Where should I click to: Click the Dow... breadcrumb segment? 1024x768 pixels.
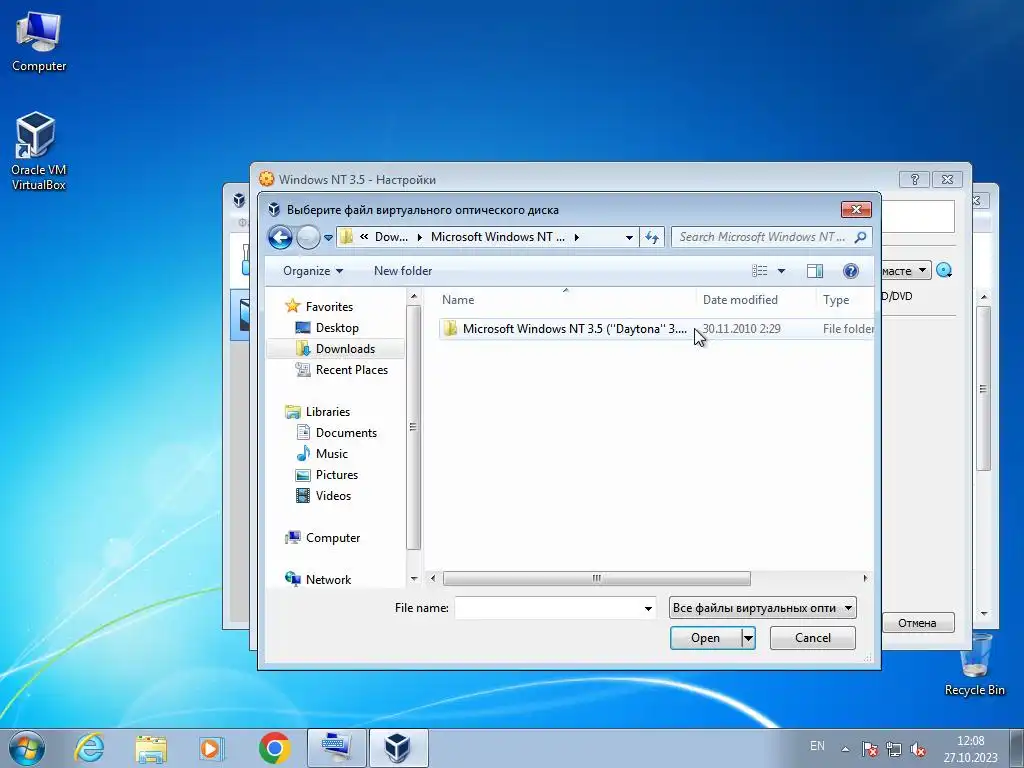[x=391, y=237]
